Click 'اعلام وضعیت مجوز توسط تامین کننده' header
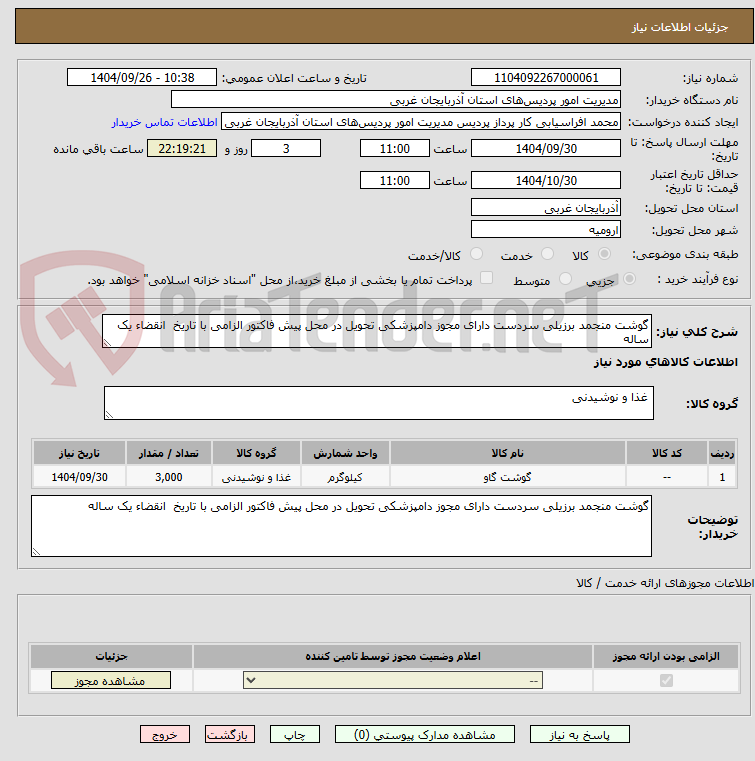Image resolution: width=755 pixels, height=761 pixels. click(x=393, y=656)
